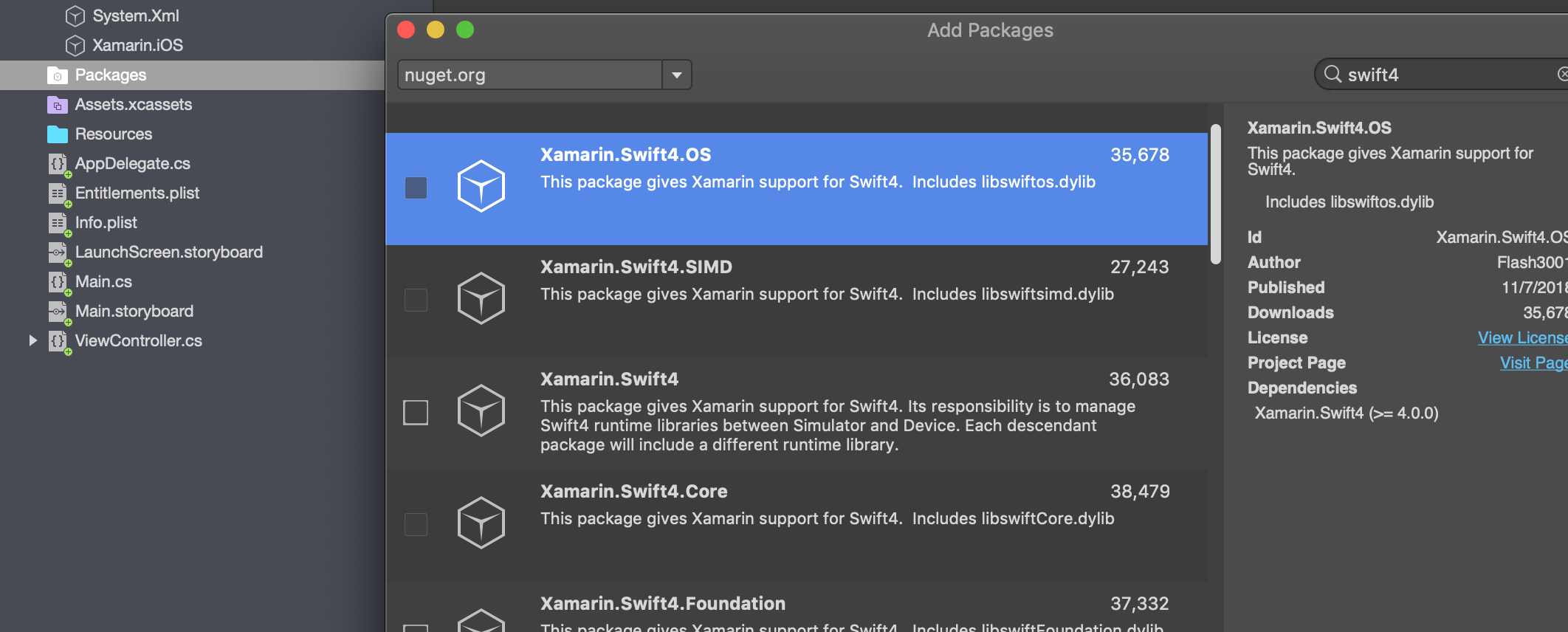Select the Xamarin.Swift4.Foundation package title
Screen dimensions: 1568x632
(662, 604)
